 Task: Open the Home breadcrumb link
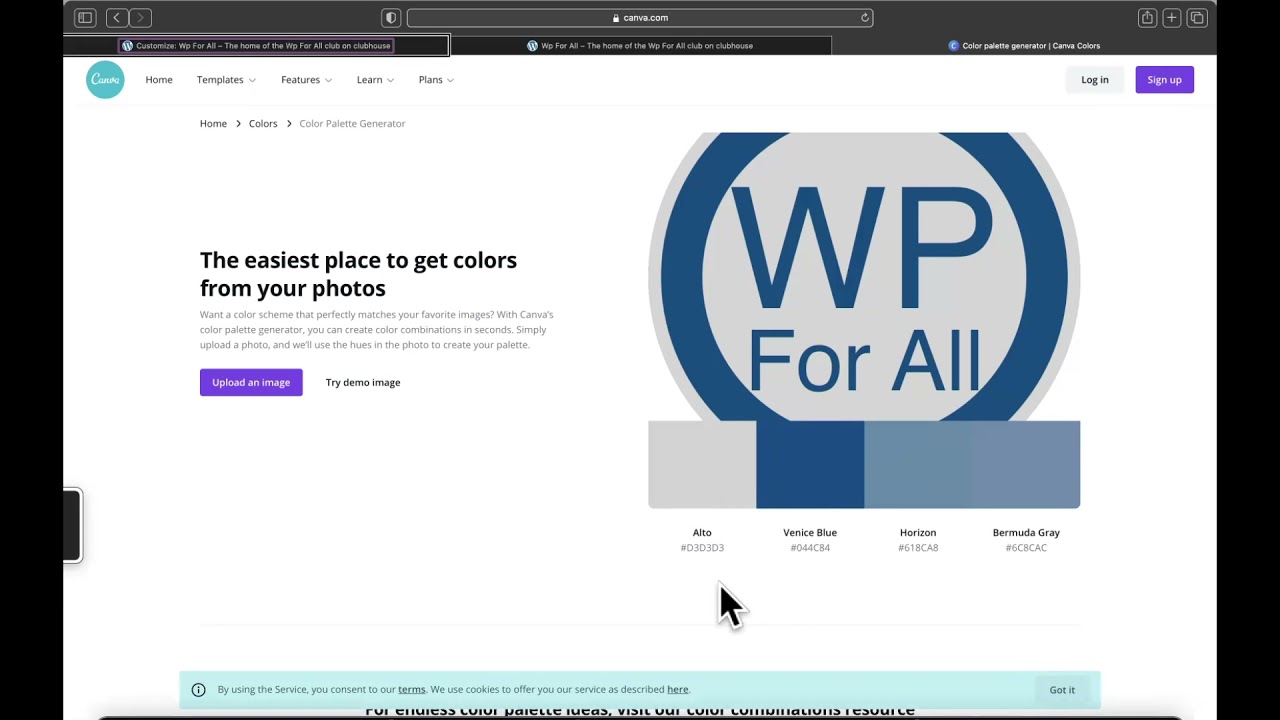[x=213, y=123]
